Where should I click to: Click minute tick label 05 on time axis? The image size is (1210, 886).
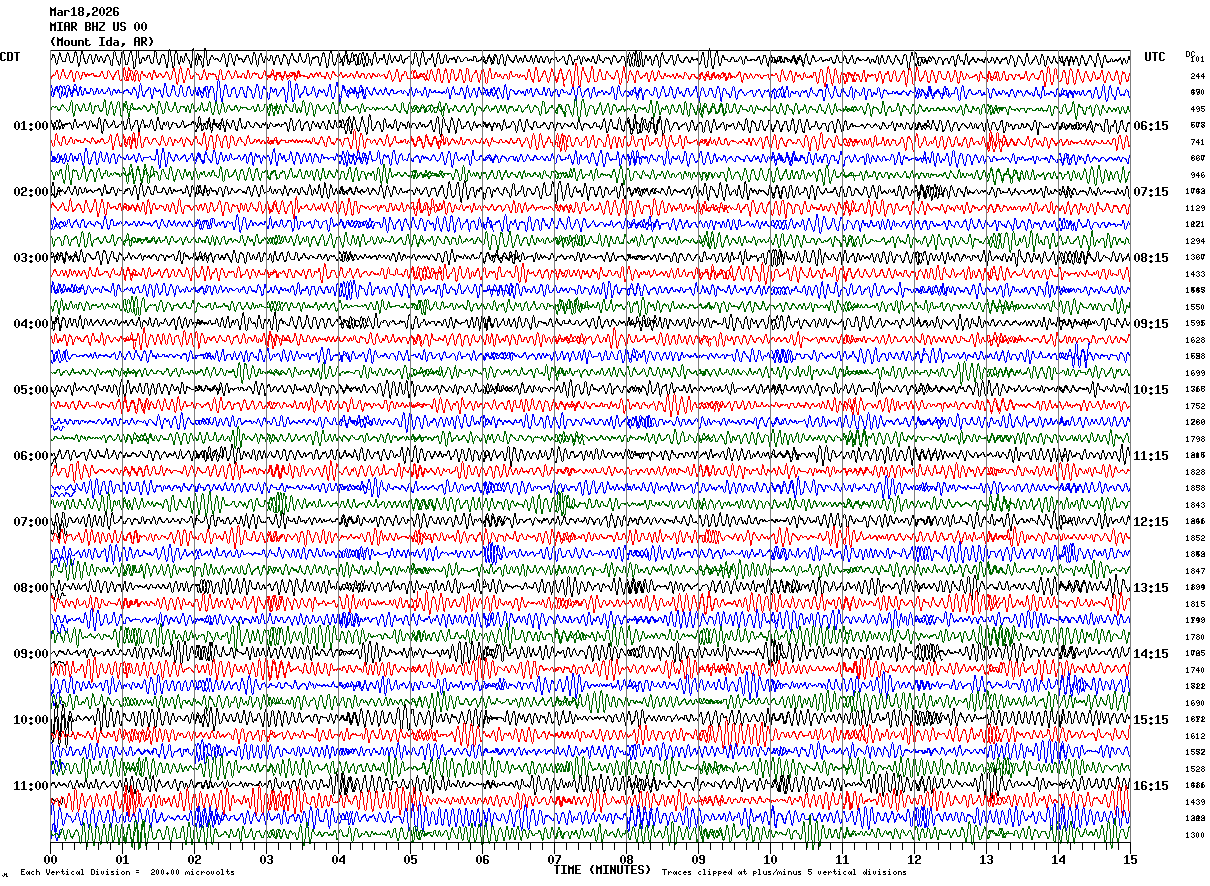coord(410,860)
